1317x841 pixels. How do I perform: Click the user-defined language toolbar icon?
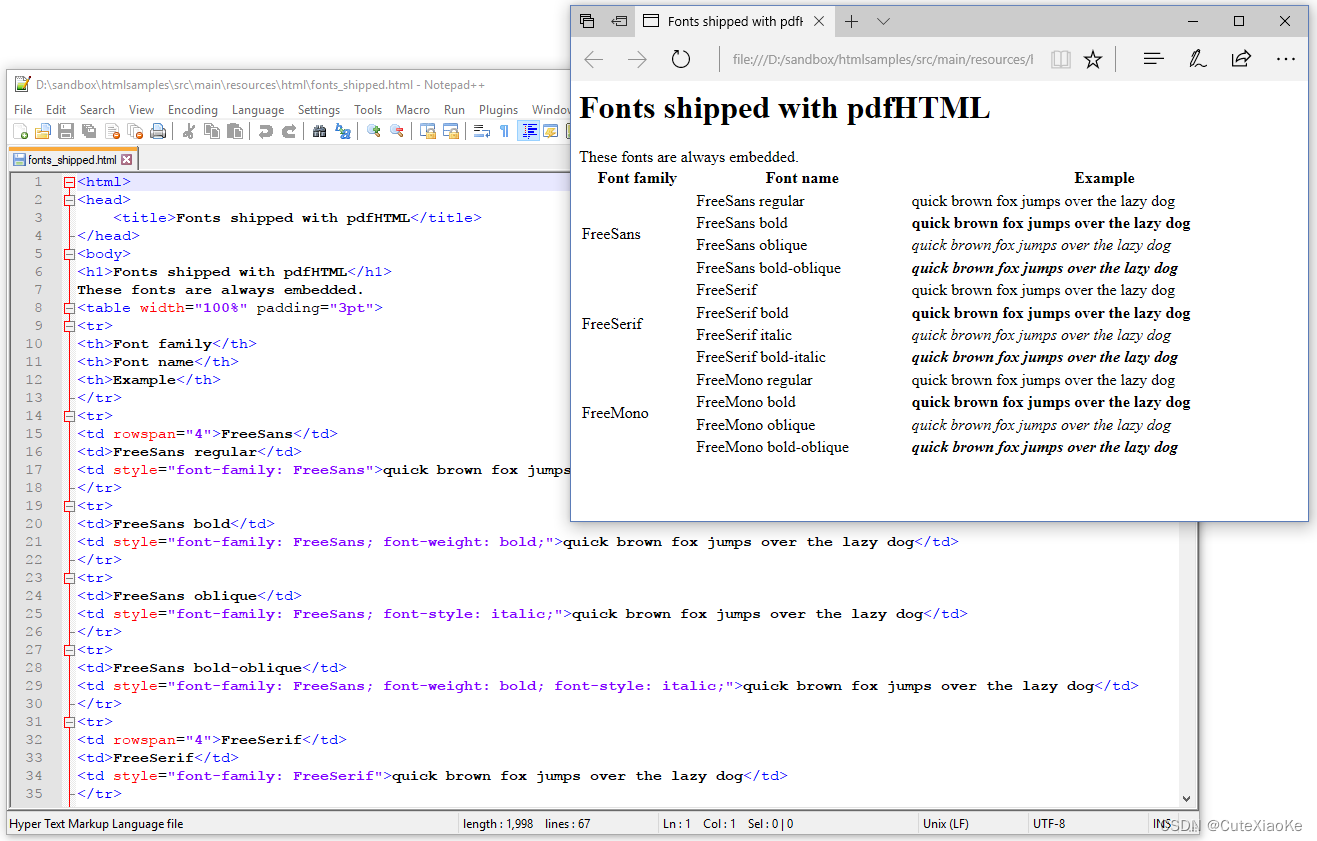(x=551, y=131)
